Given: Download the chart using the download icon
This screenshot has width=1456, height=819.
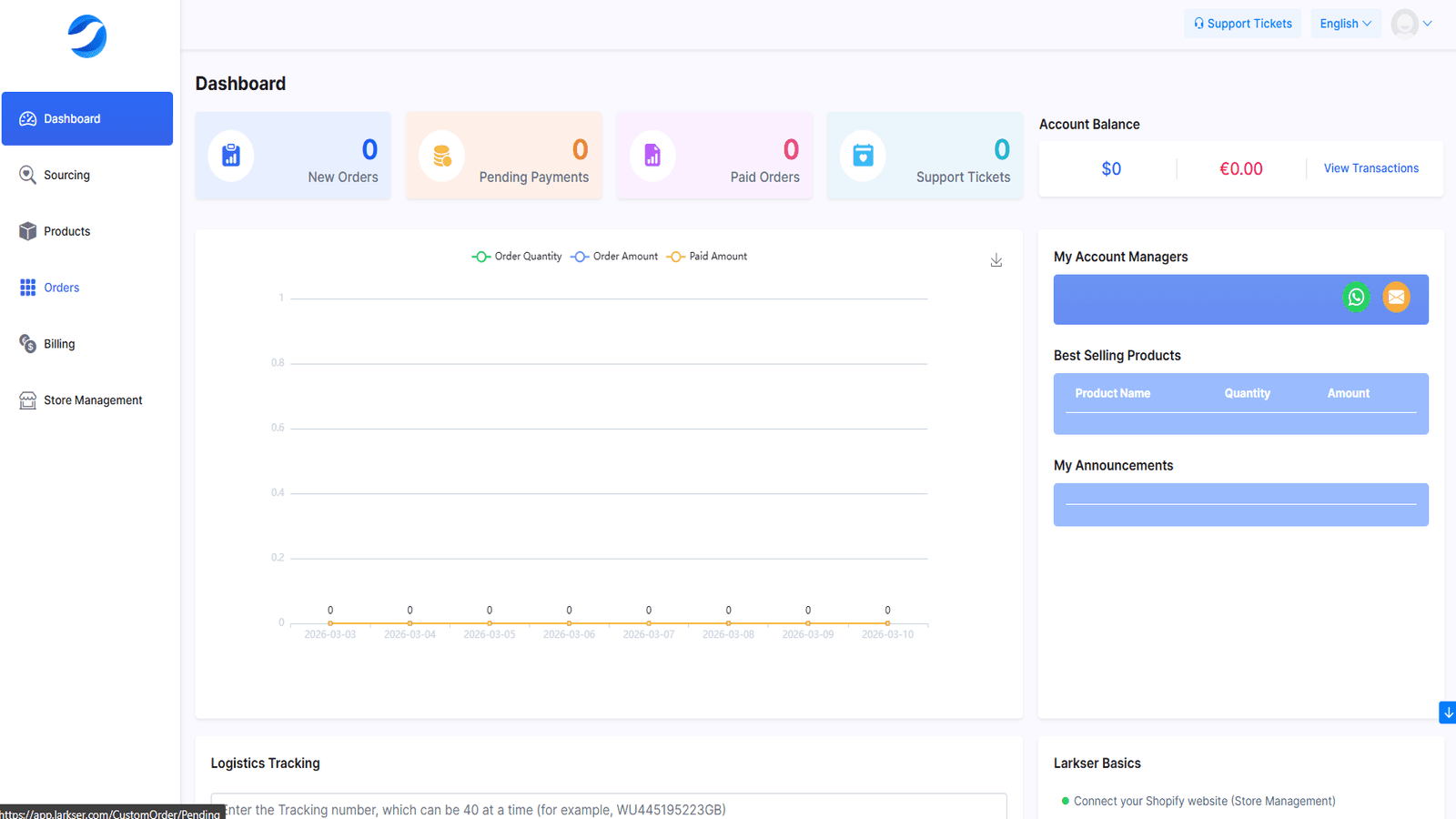Looking at the screenshot, I should 996,260.
